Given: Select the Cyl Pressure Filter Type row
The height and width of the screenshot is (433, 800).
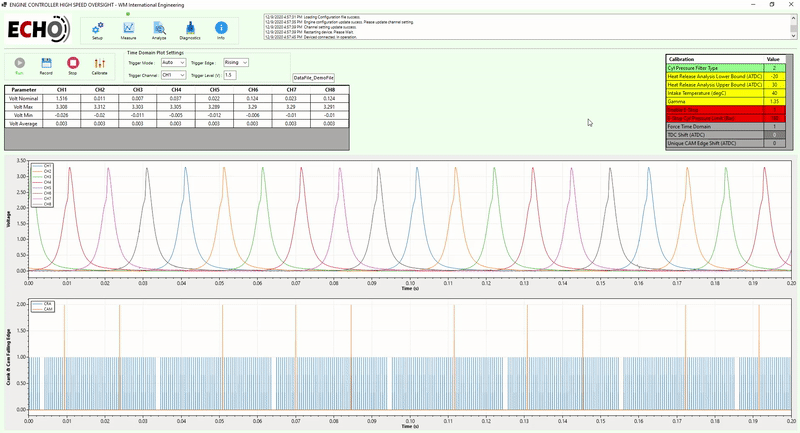Looking at the screenshot, I should pyautogui.click(x=726, y=68).
